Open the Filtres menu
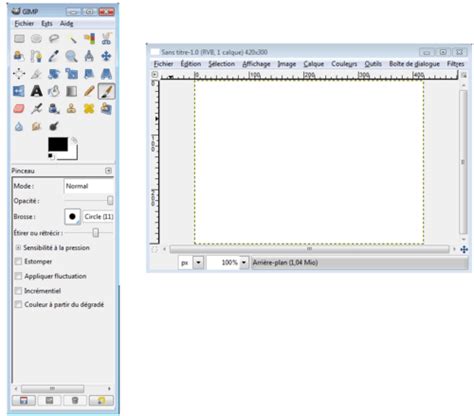 pyautogui.click(x=456, y=64)
